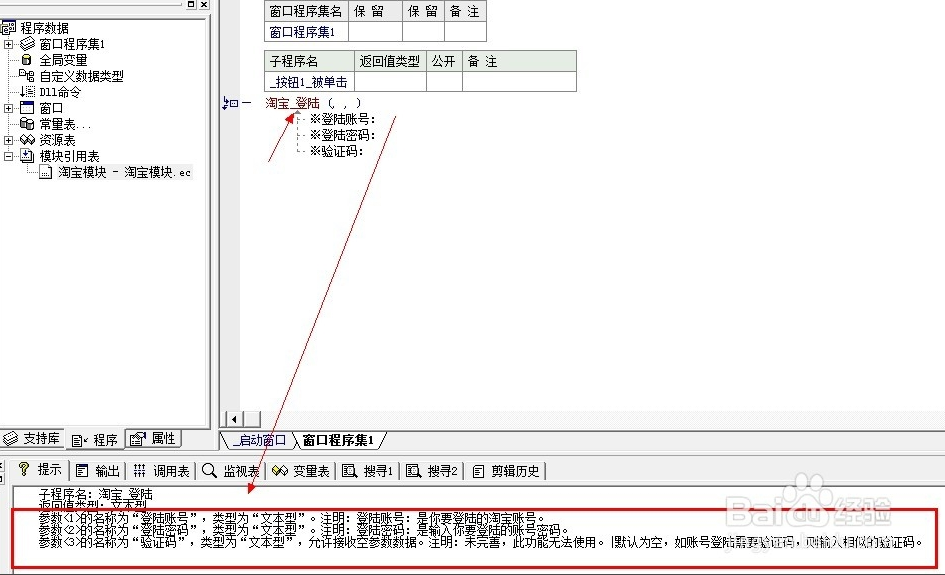The height and width of the screenshot is (575, 945).
Task: Click the 属性 tab icon
Action: click(138, 439)
